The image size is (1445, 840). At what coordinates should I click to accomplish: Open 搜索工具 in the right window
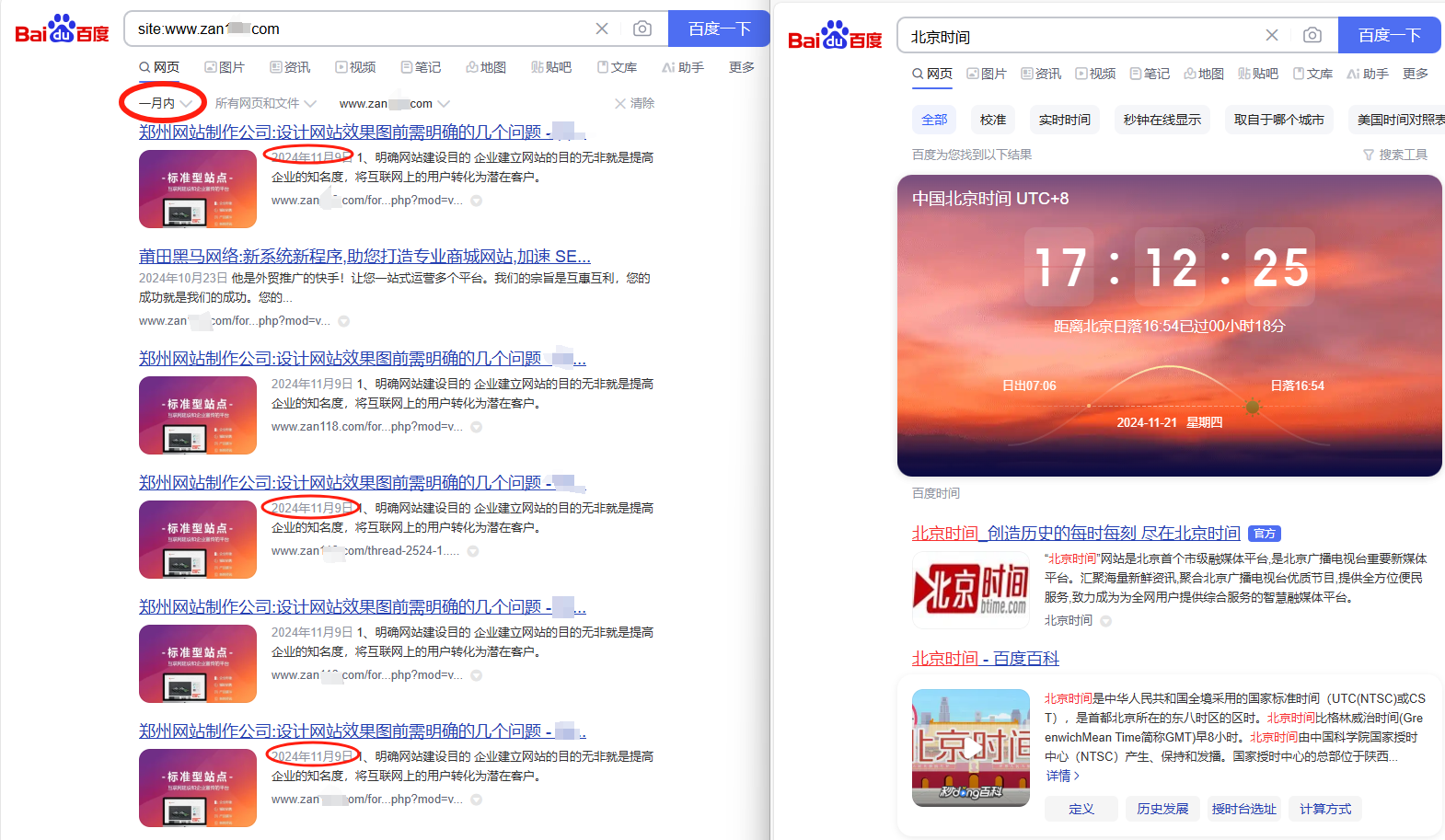pos(1395,155)
